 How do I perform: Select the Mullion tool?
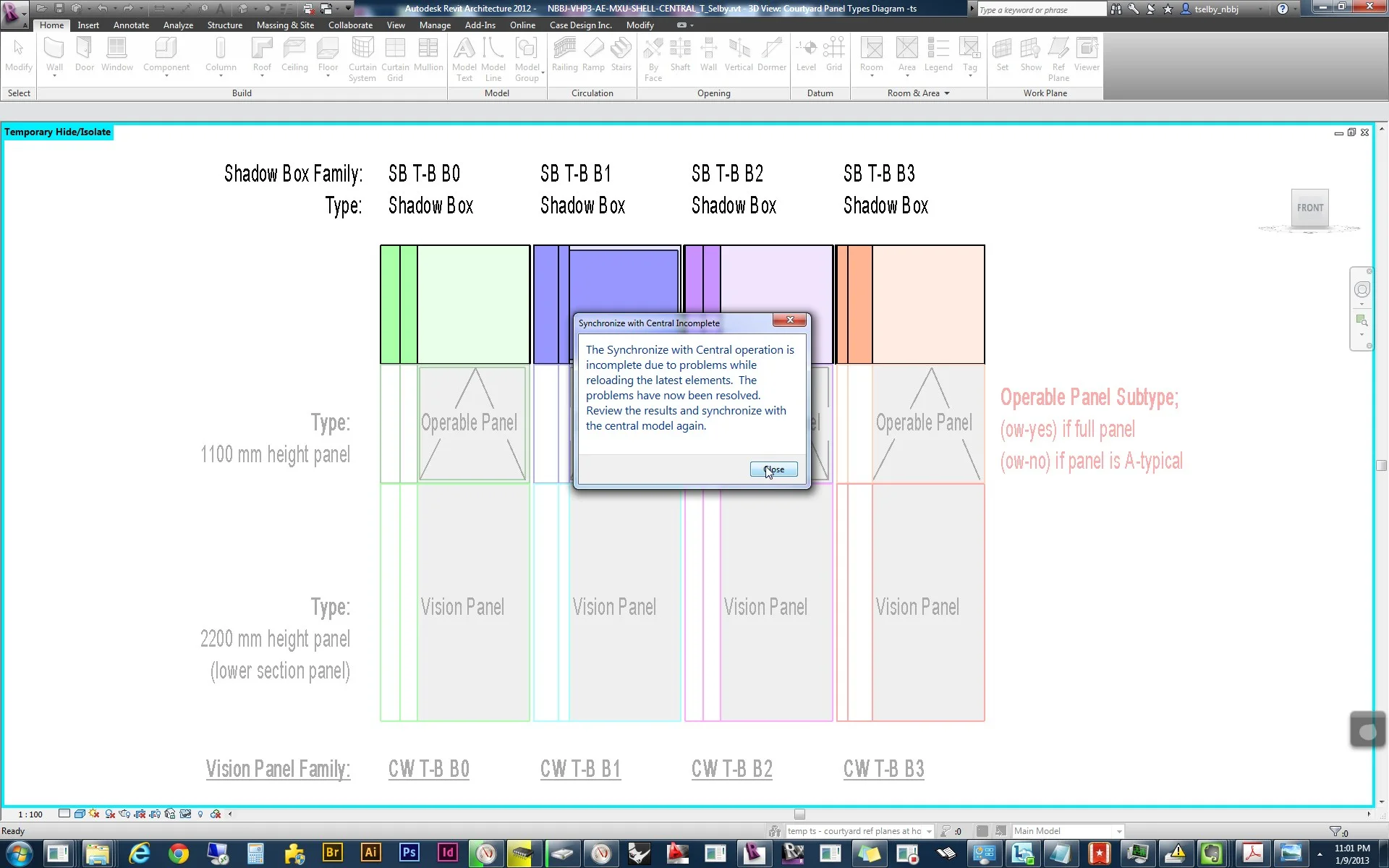click(x=428, y=55)
